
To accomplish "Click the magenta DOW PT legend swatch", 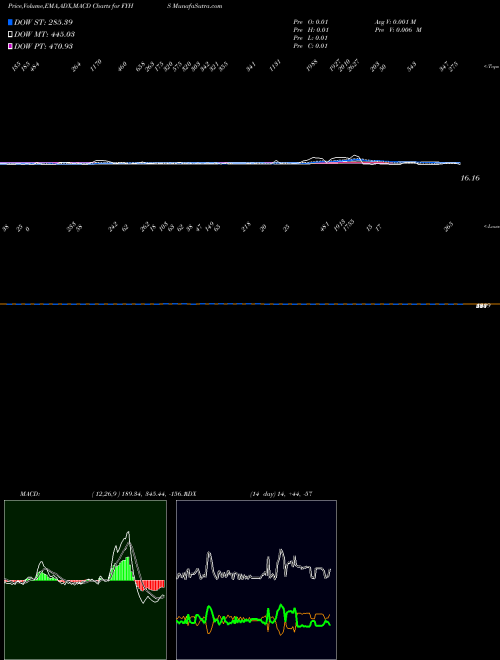I will click(10, 46).
